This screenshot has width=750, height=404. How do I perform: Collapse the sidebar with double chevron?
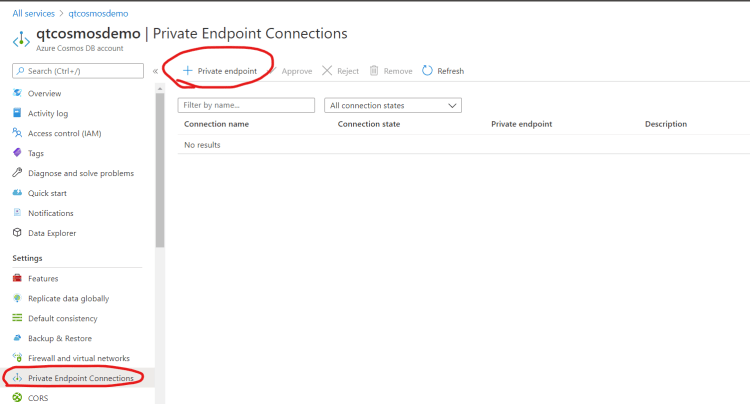[x=155, y=71]
